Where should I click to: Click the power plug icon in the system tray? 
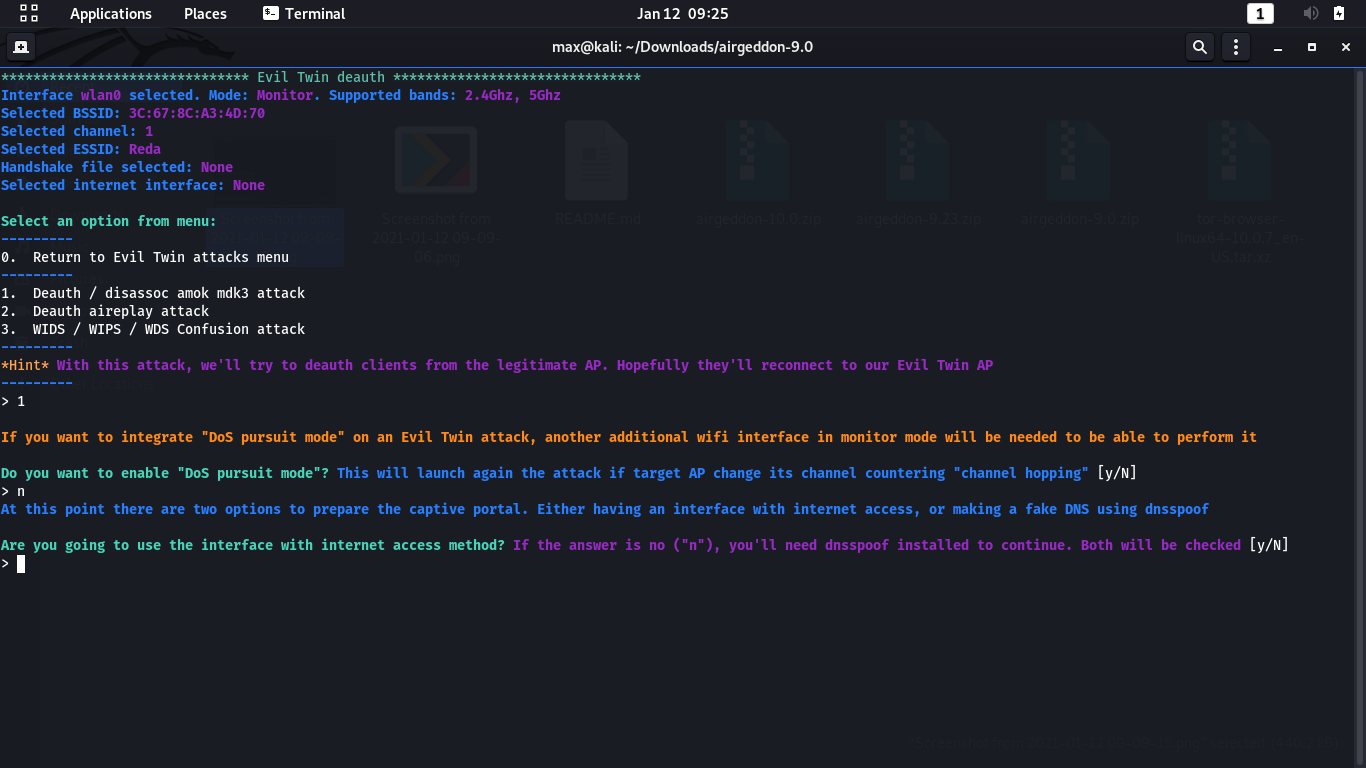click(1340, 13)
